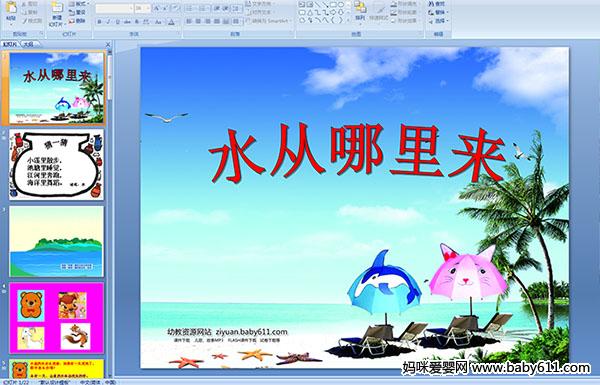This screenshot has width=600, height=385.
Task: Click the Convert to SmartArt button
Action: pyautogui.click(x=269, y=21)
